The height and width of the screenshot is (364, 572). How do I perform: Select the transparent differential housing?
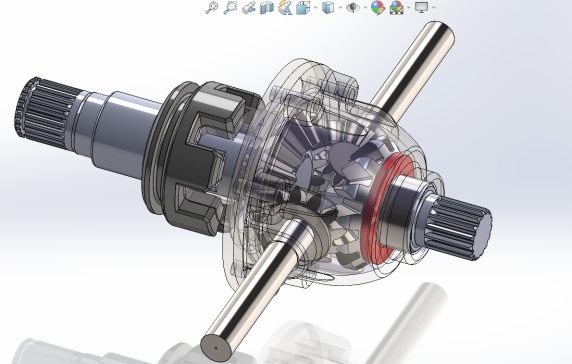(328, 171)
